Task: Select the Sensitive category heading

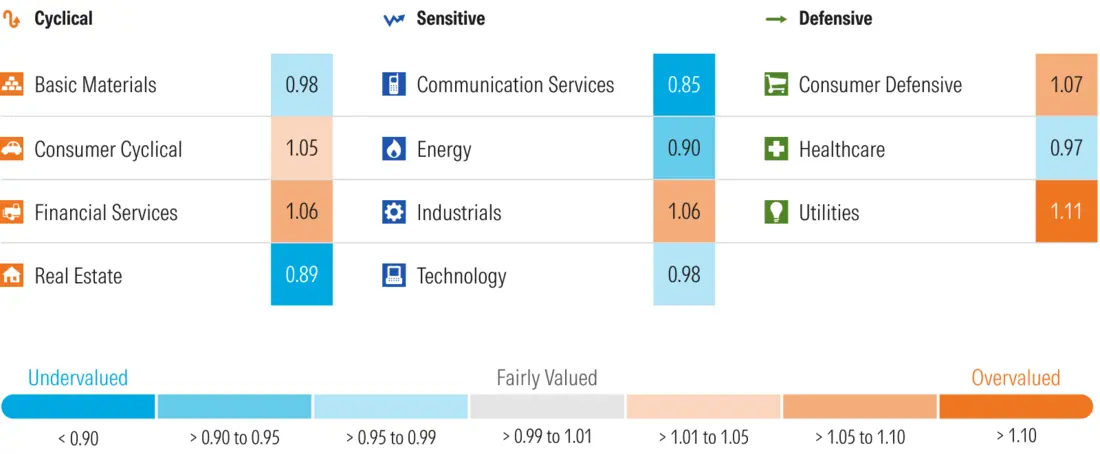Action: (450, 19)
